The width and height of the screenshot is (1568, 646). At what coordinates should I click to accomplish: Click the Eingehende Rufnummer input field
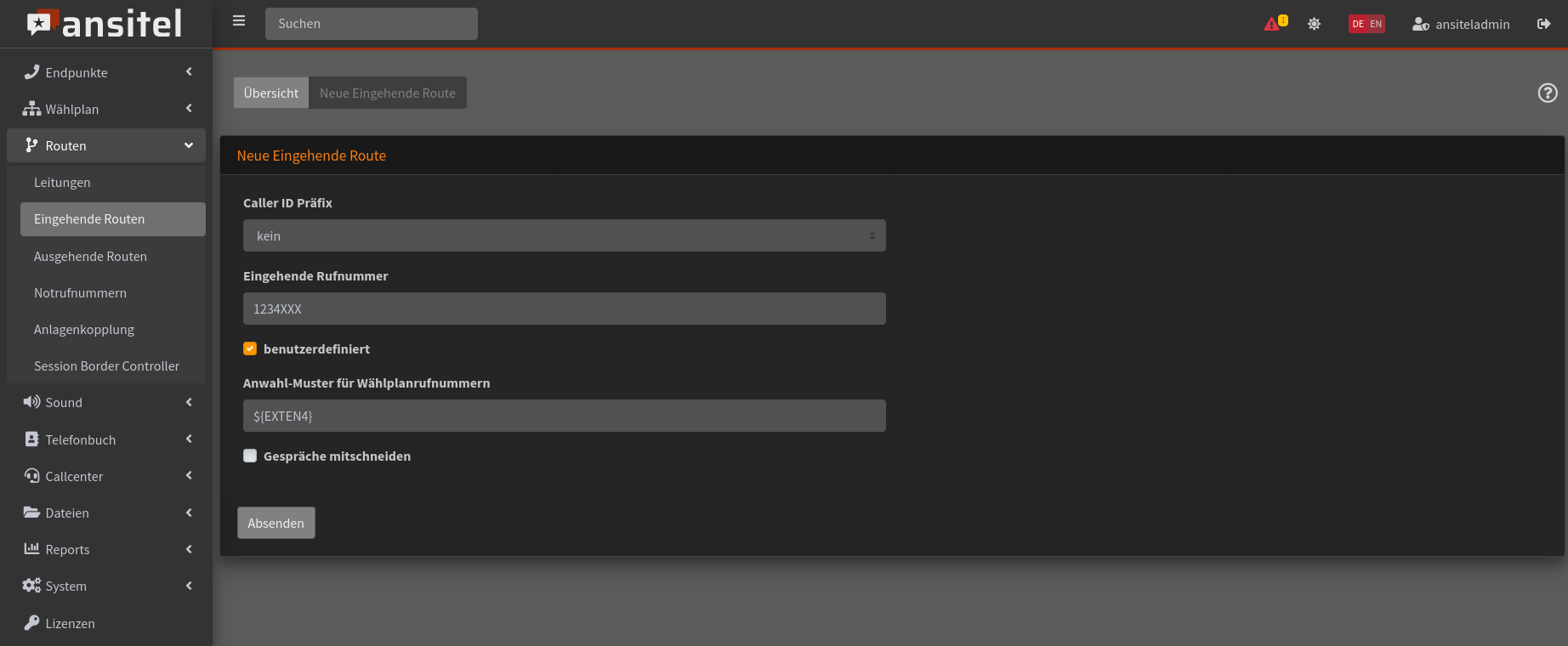pyautogui.click(x=564, y=309)
